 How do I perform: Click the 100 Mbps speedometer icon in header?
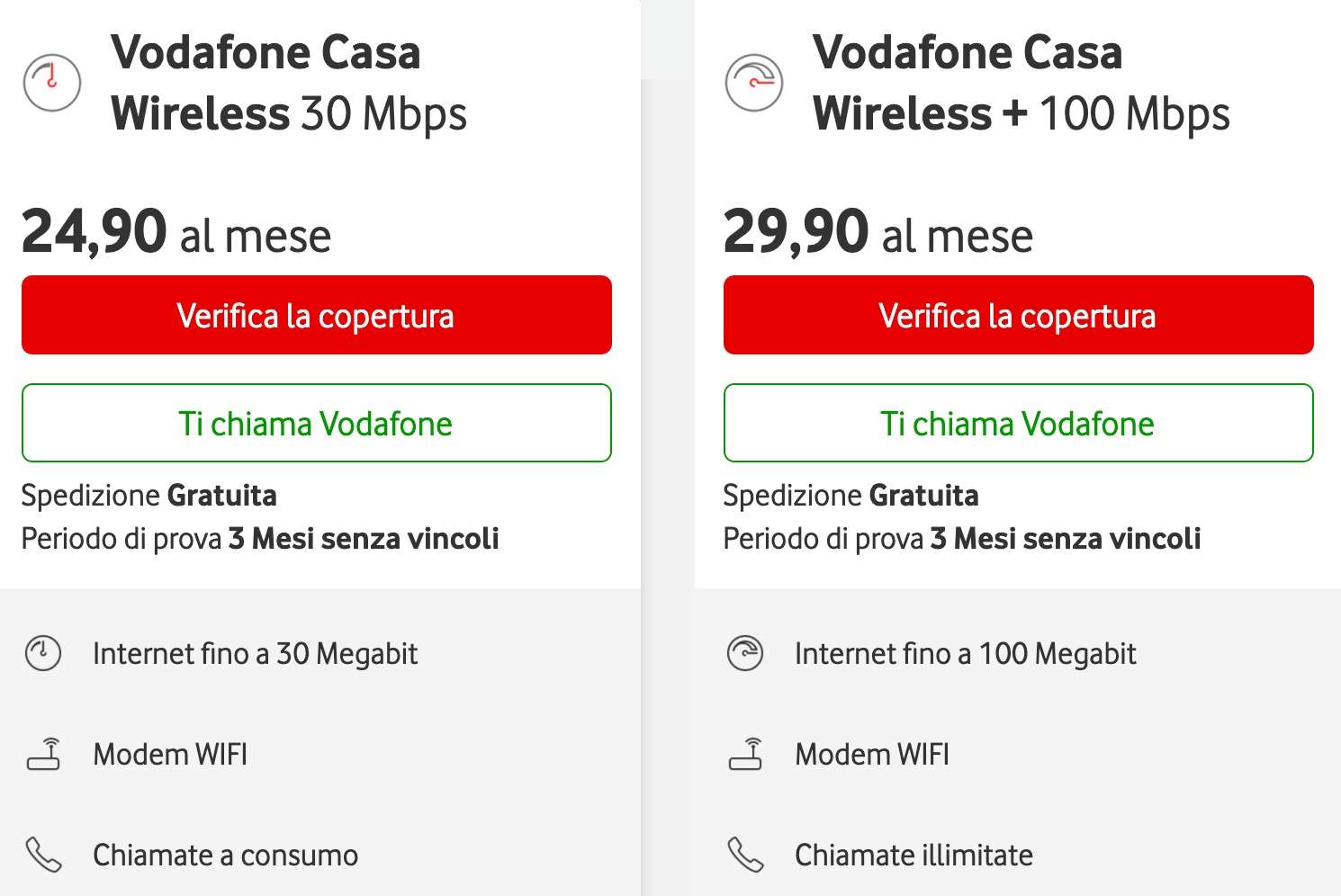(x=754, y=83)
